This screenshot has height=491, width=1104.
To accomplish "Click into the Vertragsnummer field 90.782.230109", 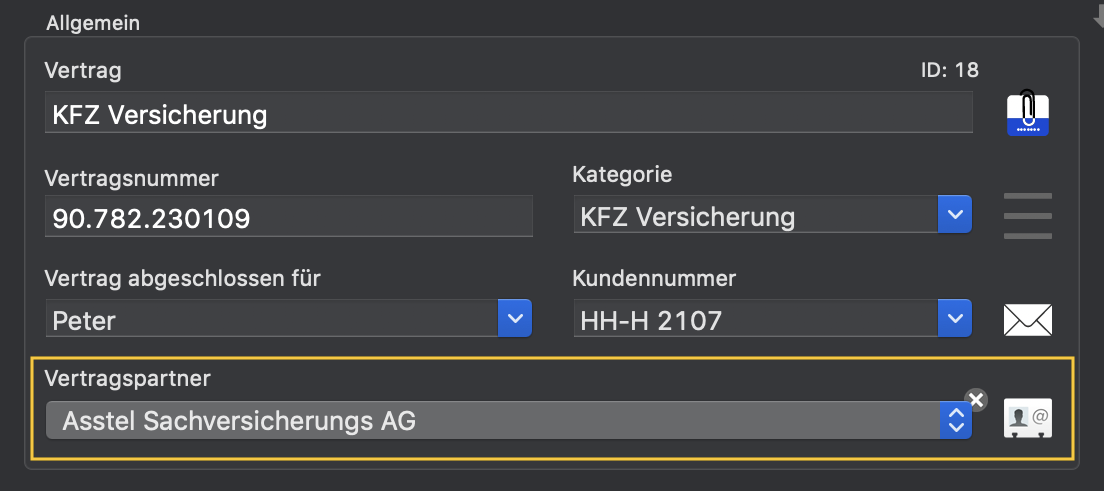I will click(289, 216).
